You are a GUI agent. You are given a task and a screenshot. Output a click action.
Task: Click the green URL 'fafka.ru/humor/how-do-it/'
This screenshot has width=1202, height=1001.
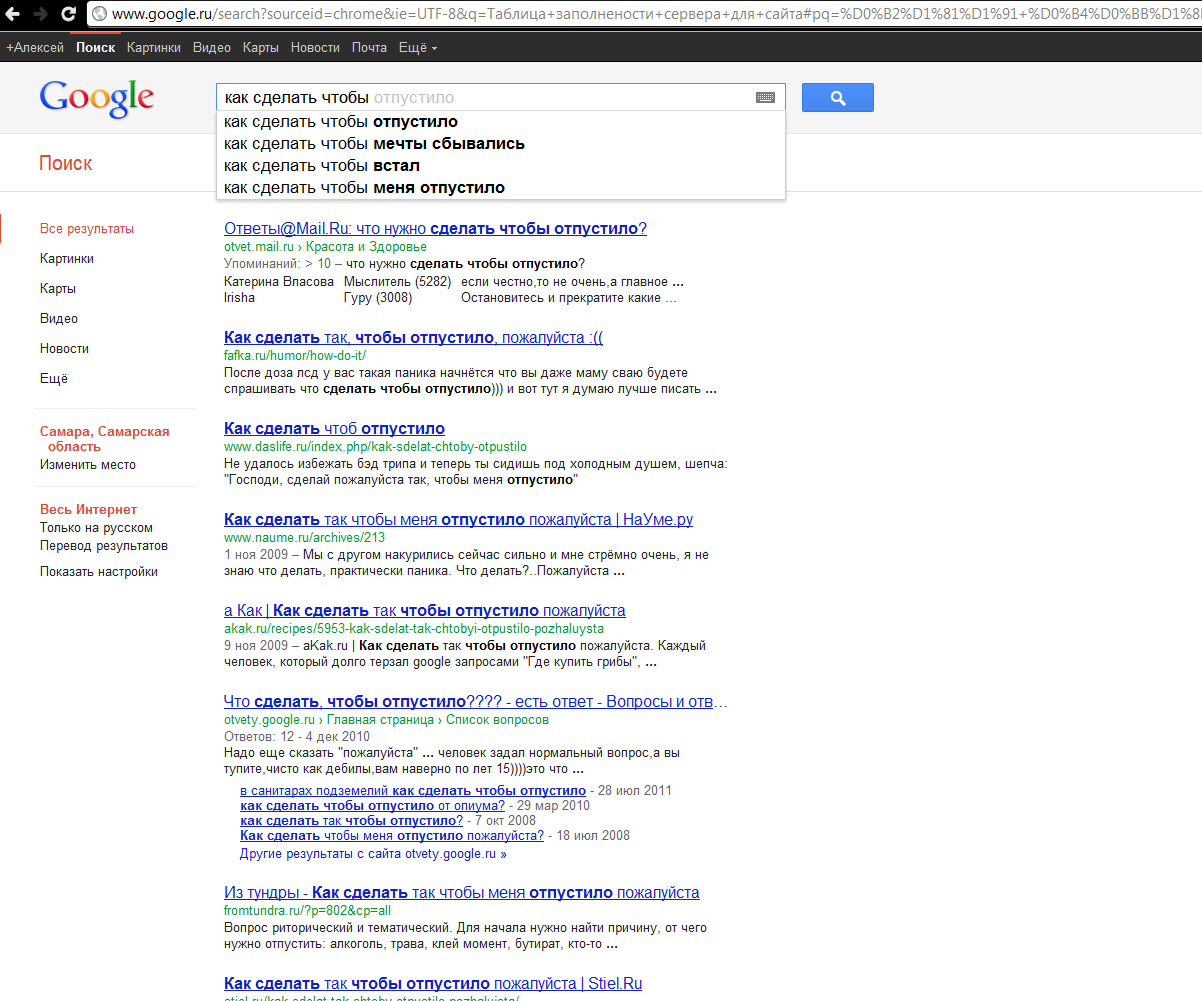tap(295, 356)
